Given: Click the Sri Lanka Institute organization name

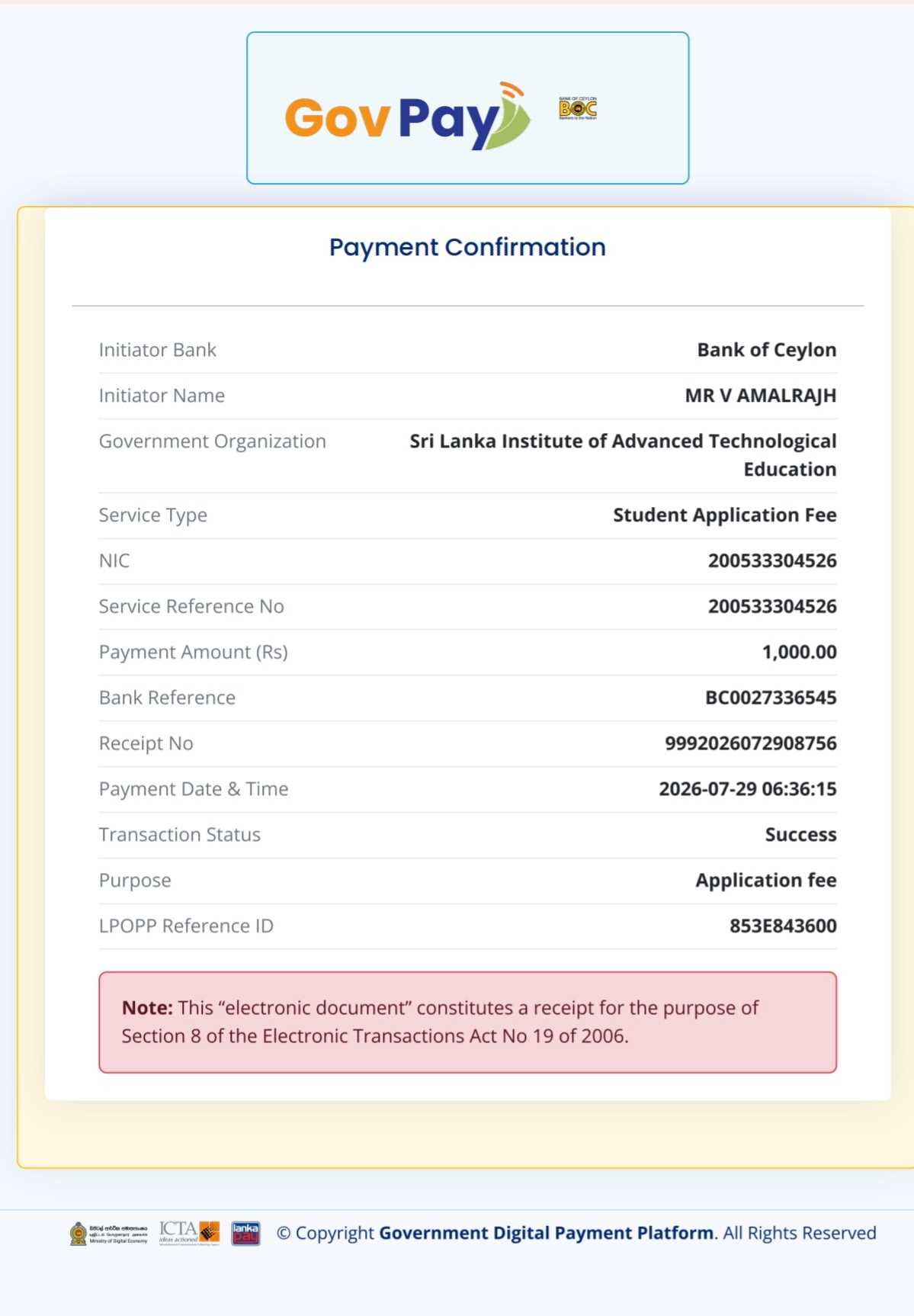Looking at the screenshot, I should click(623, 455).
